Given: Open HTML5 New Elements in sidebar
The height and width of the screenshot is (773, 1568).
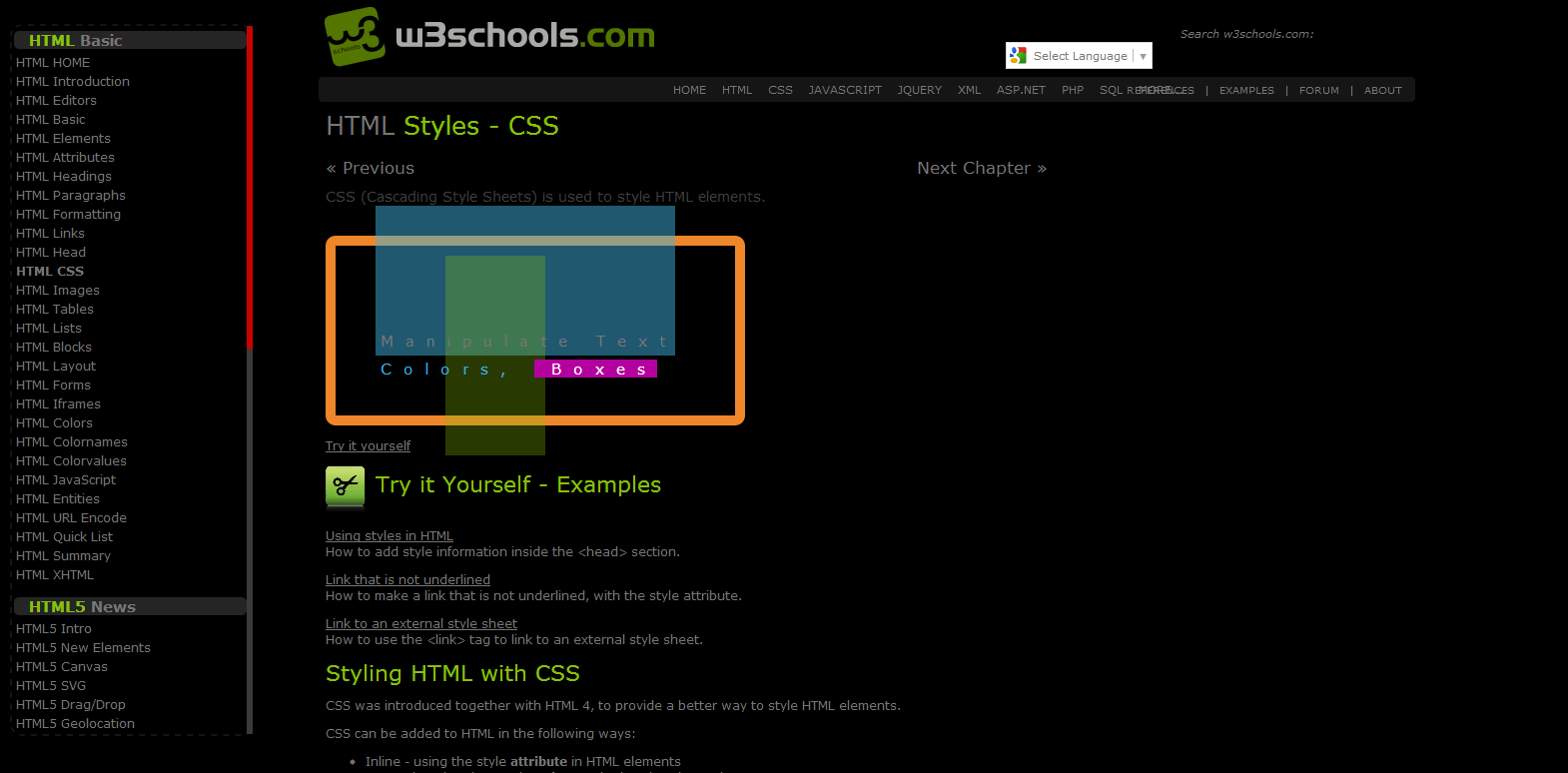Looking at the screenshot, I should tap(83, 648).
